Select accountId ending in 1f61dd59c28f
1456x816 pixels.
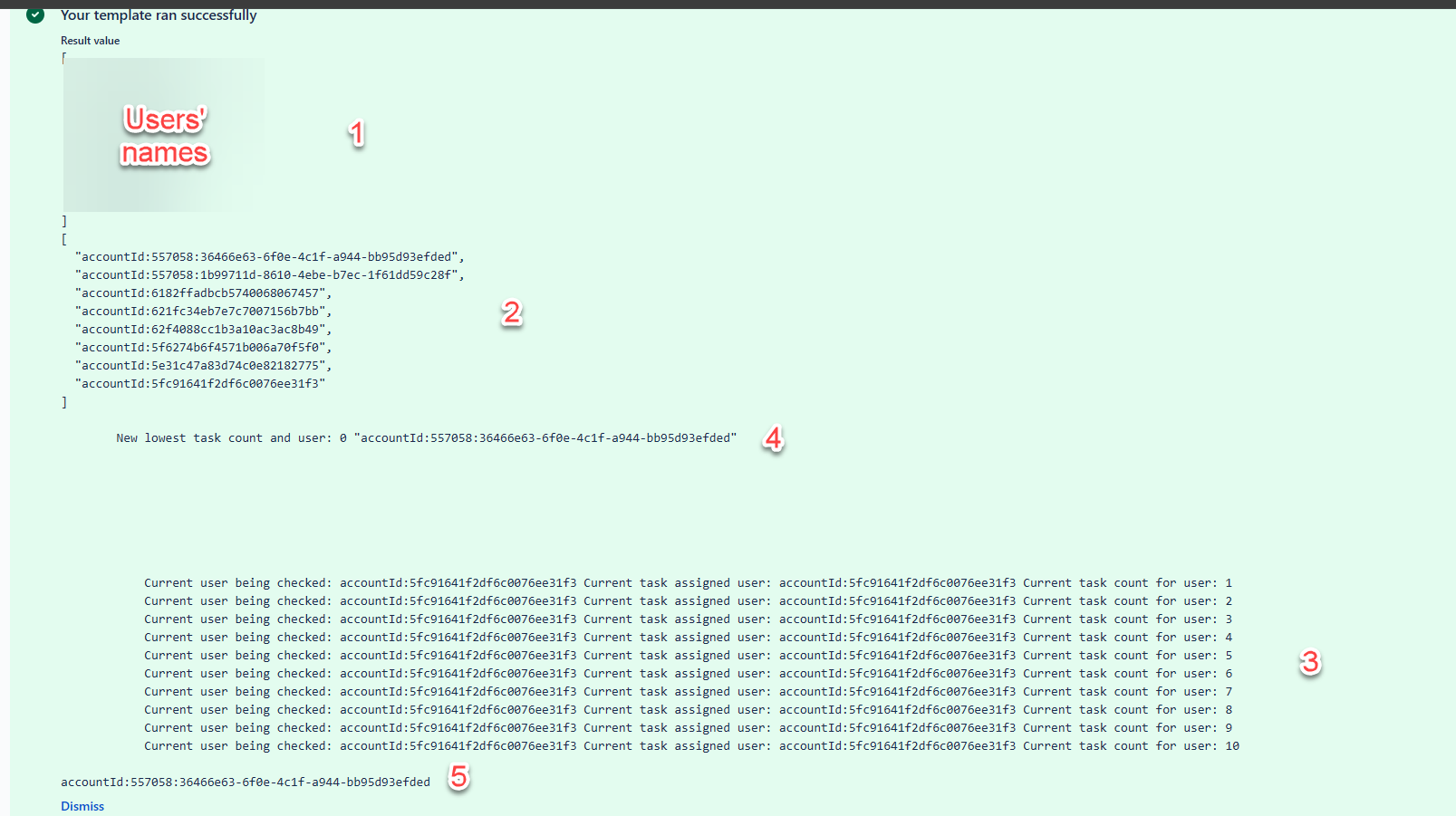click(270, 275)
